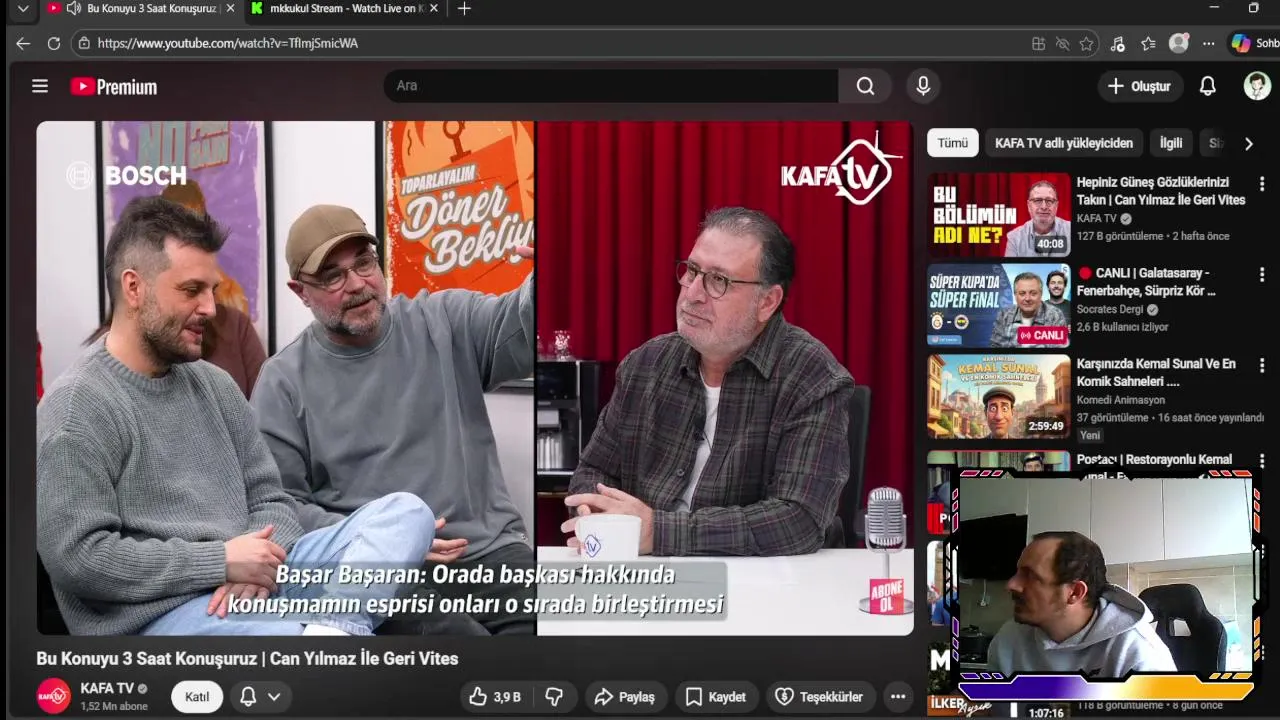This screenshot has height=720, width=1280.
Task: Open Socrates Dergi channel name
Action: click(1109, 309)
